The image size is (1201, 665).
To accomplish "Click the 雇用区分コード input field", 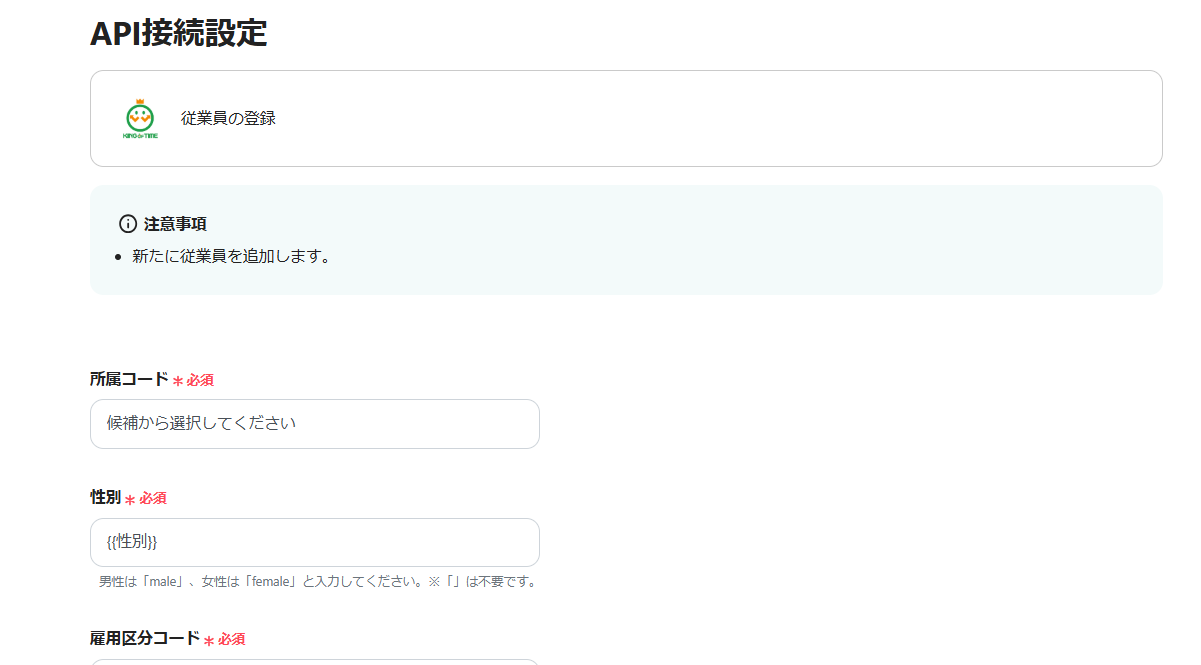I will pyautogui.click(x=315, y=661).
